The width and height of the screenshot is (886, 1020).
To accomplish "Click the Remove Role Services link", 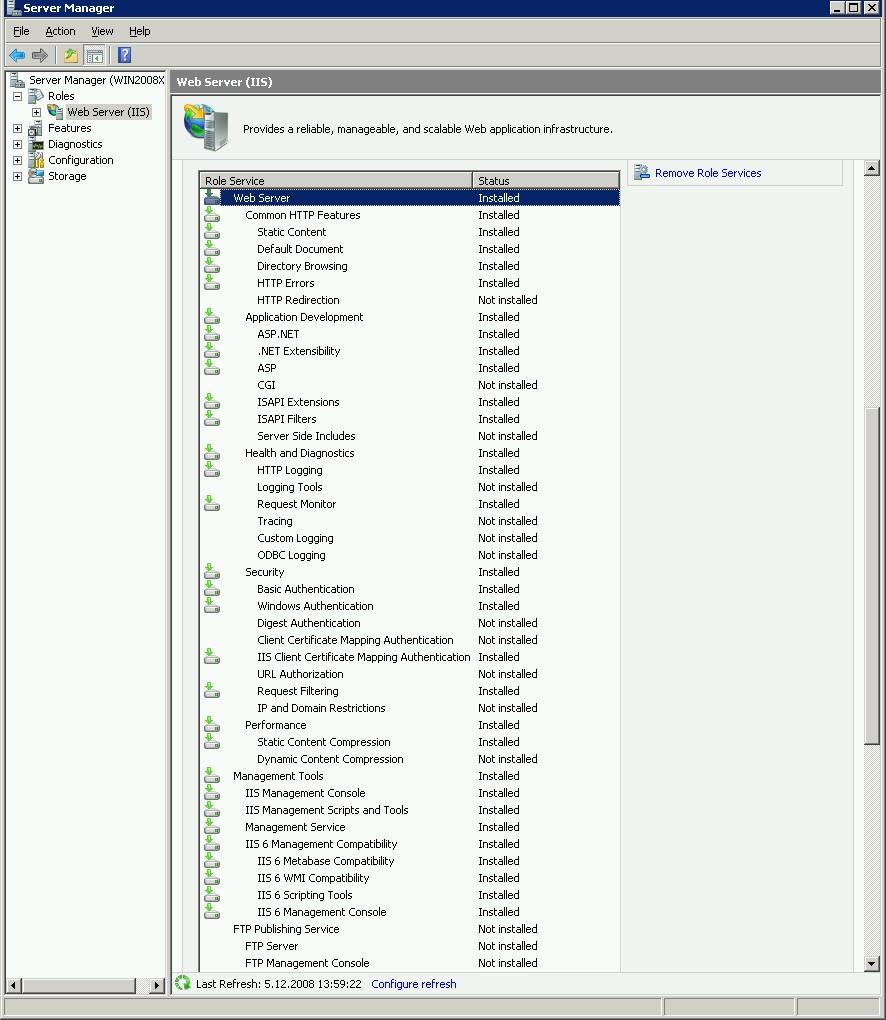I will [x=708, y=173].
